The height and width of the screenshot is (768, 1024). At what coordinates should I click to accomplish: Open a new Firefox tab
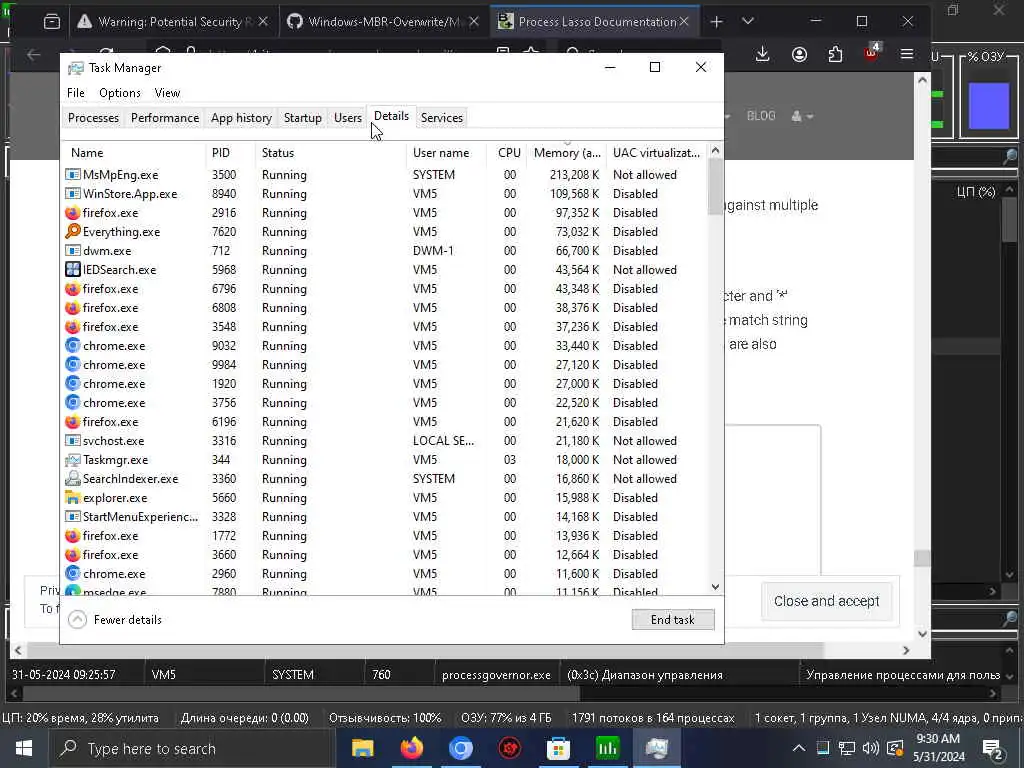[x=716, y=22]
